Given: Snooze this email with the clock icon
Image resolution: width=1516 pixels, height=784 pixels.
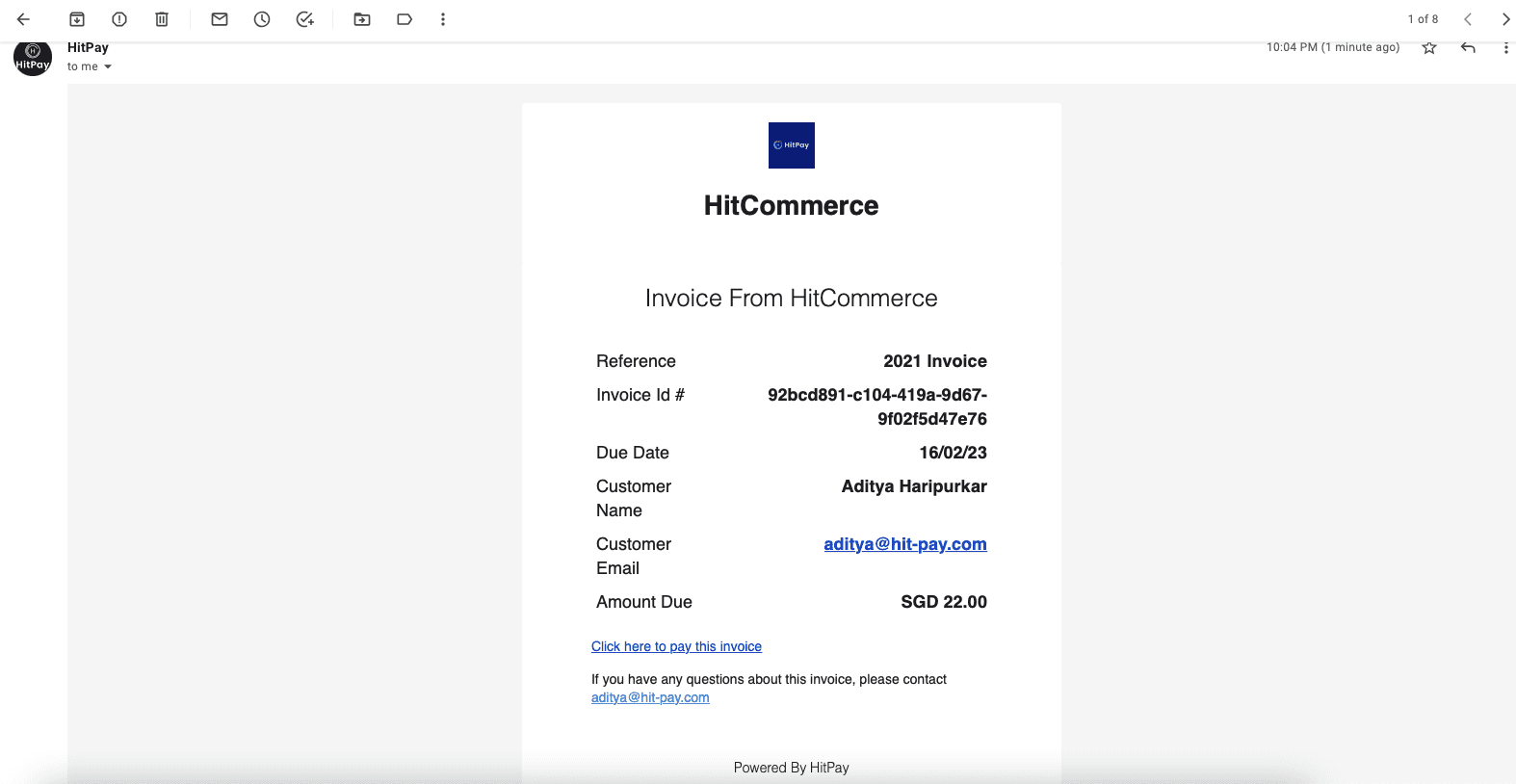Looking at the screenshot, I should coord(262,19).
